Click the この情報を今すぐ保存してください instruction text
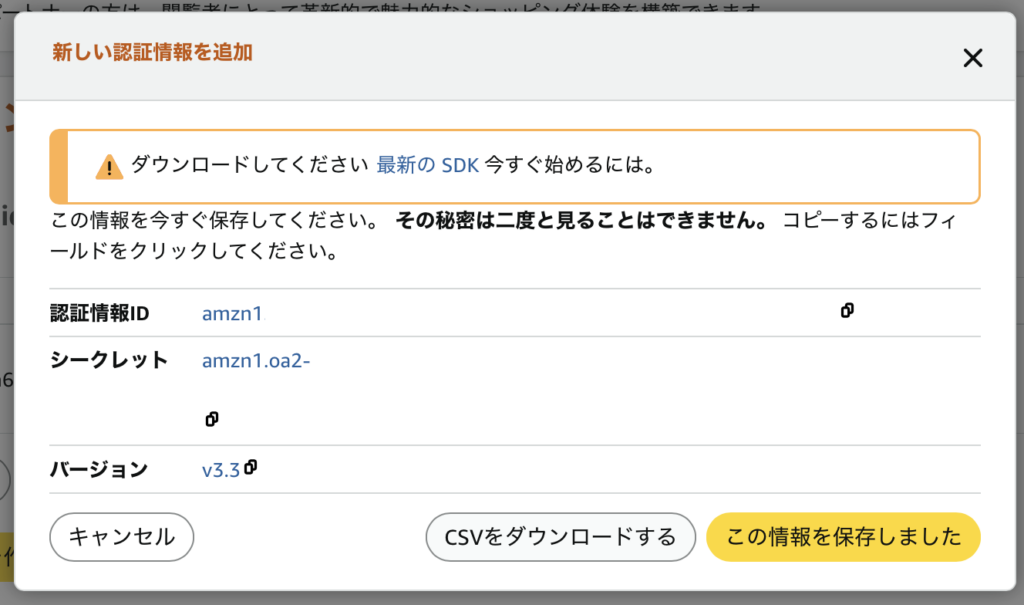Image resolution: width=1024 pixels, height=605 pixels. (x=215, y=220)
